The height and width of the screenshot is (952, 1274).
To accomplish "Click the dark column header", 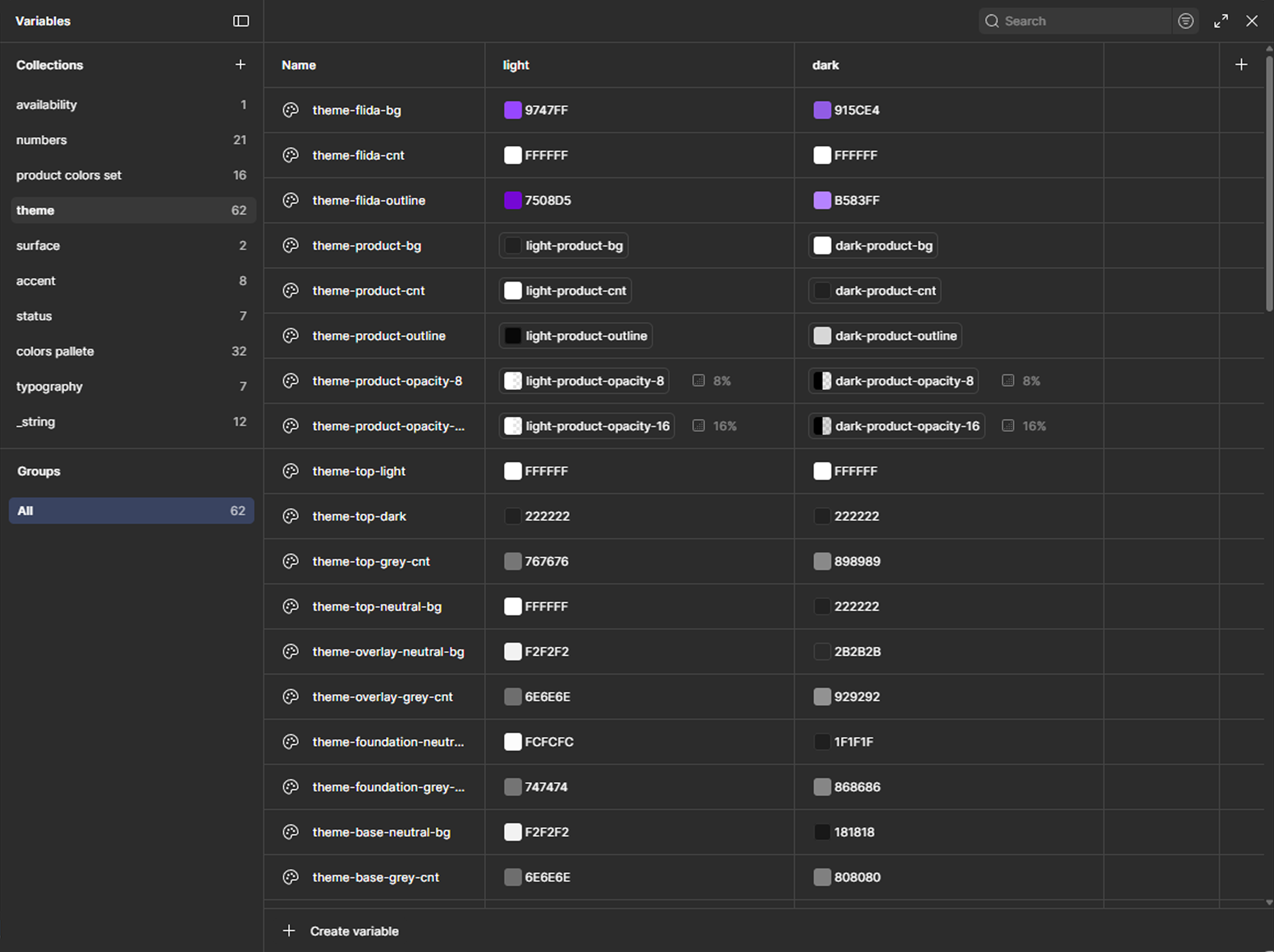I will click(x=825, y=65).
